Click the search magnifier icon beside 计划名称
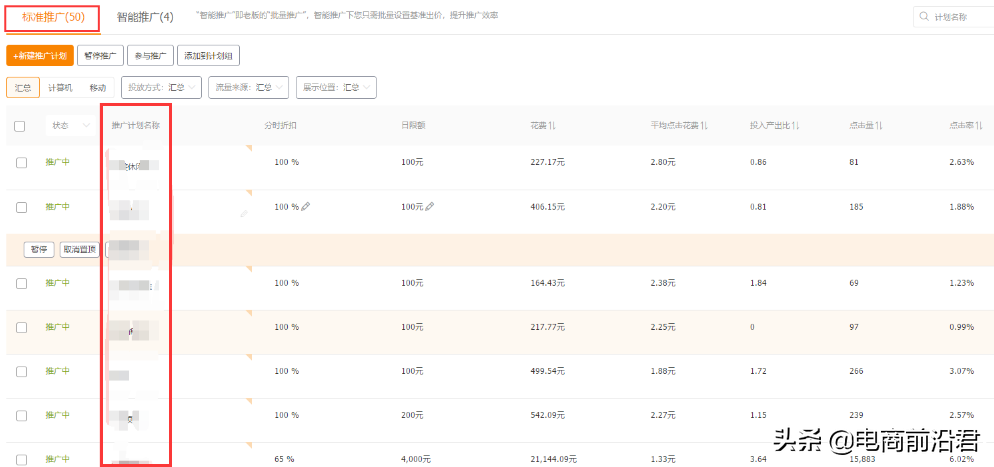Viewport: 994px width, 467px height. point(924,17)
